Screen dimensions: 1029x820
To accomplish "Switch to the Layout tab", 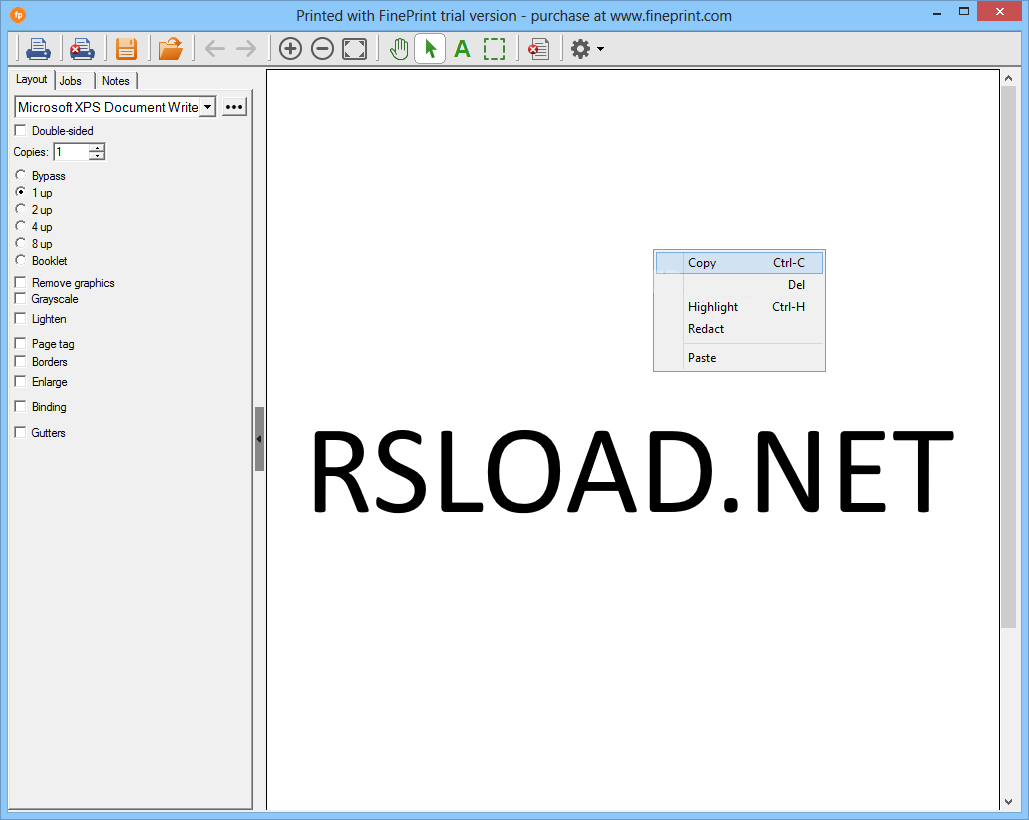I will [x=32, y=79].
